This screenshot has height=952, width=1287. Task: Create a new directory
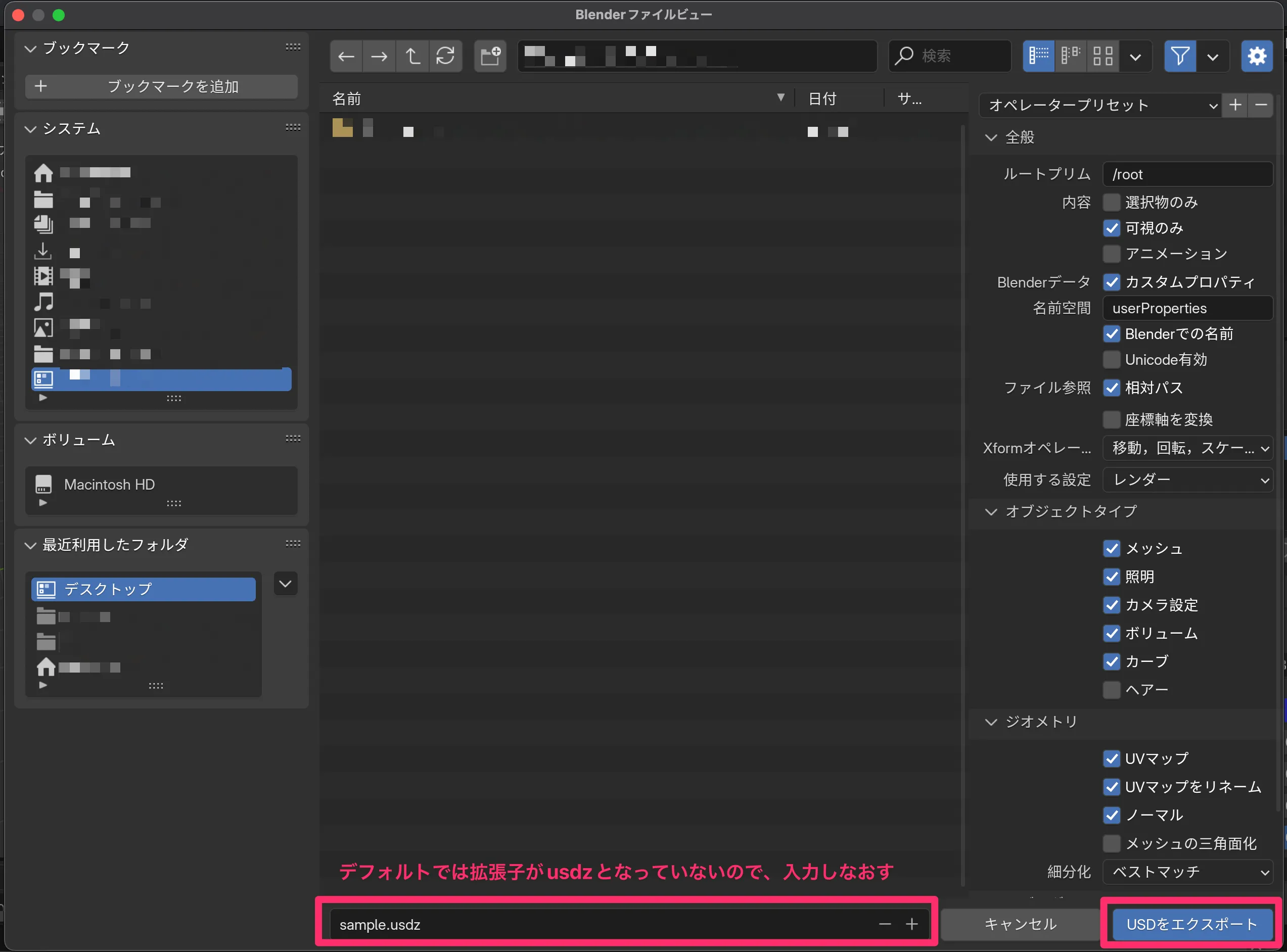click(489, 56)
